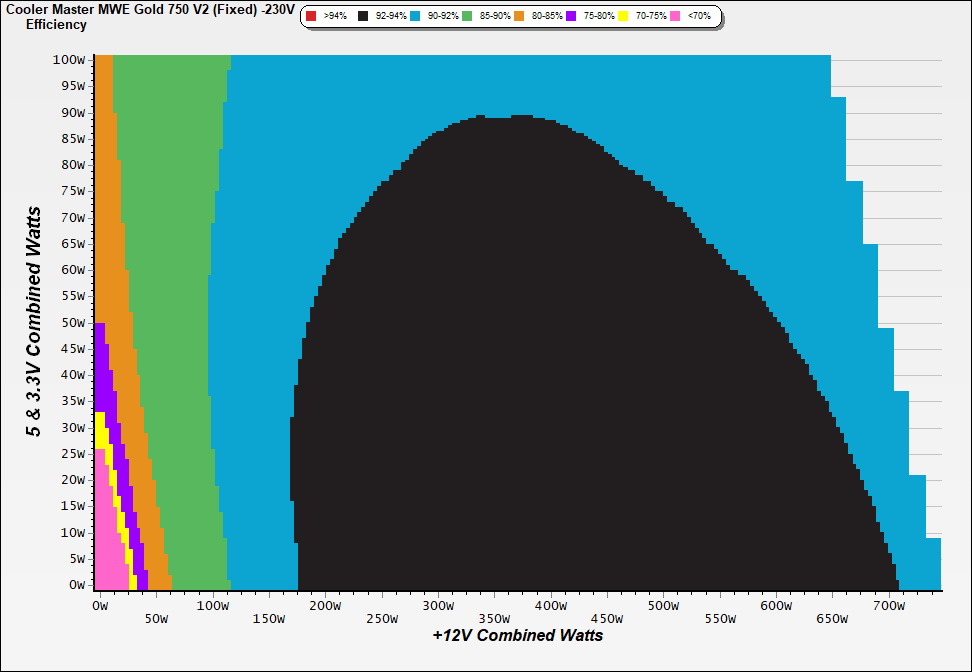
Task: Click the '+12V Combined Watts' axis title
Action: (517, 635)
